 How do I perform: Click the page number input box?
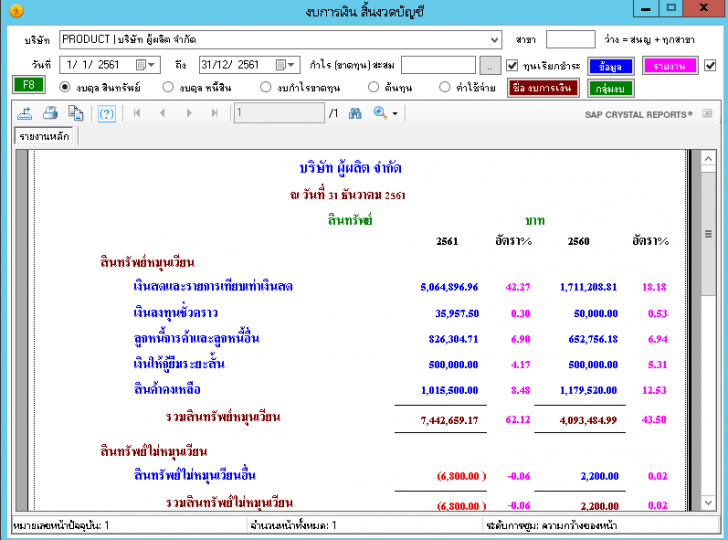click(x=279, y=113)
